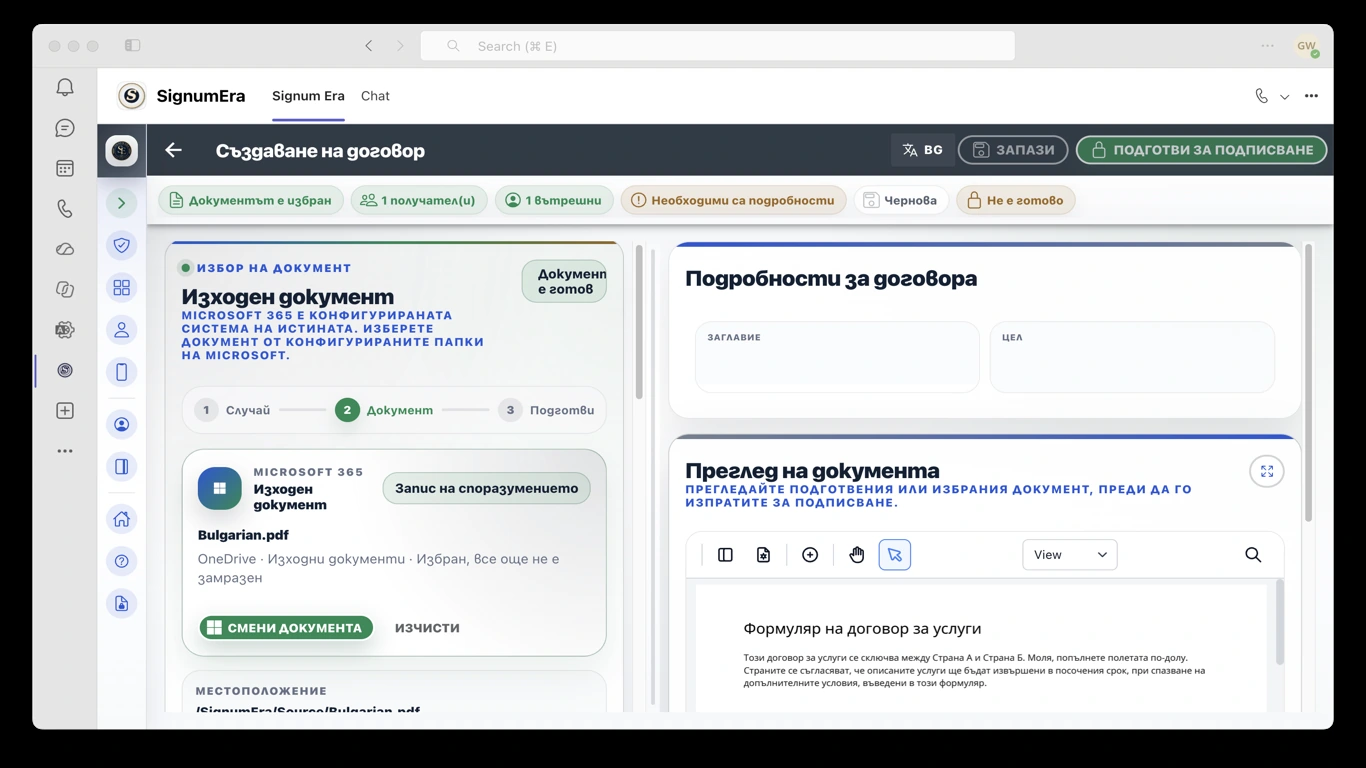Toggle the PDF viewer sidebar panel
1366x768 pixels.
click(x=725, y=555)
